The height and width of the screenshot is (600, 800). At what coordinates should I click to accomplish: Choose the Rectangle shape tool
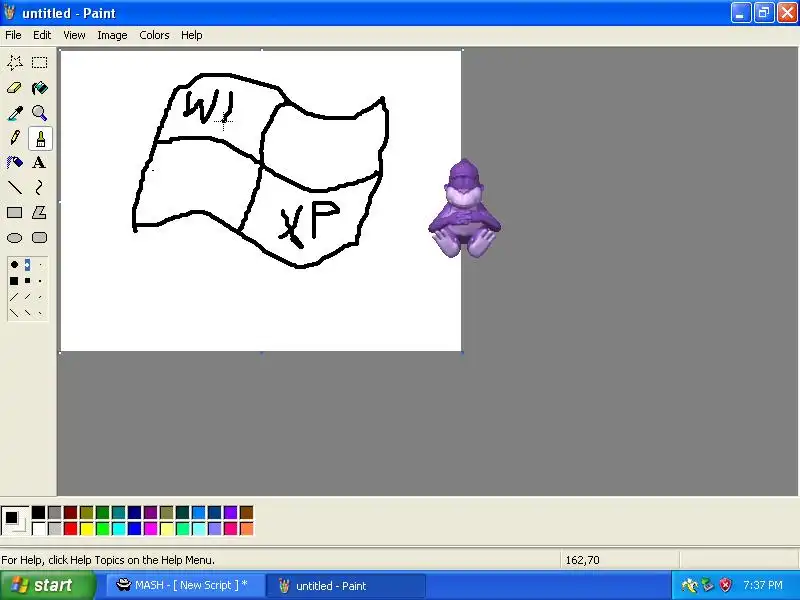pos(14,213)
